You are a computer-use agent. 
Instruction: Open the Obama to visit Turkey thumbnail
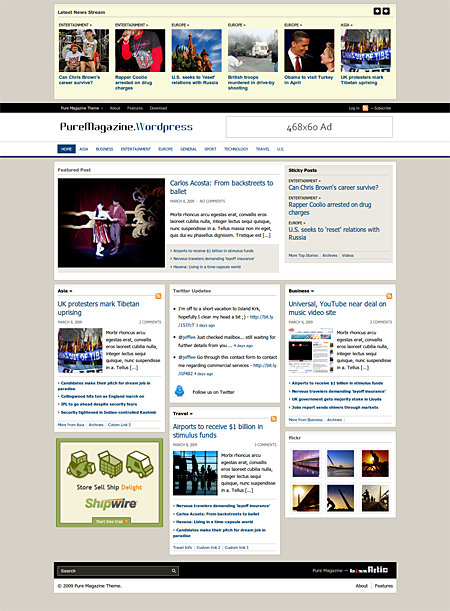click(x=309, y=50)
